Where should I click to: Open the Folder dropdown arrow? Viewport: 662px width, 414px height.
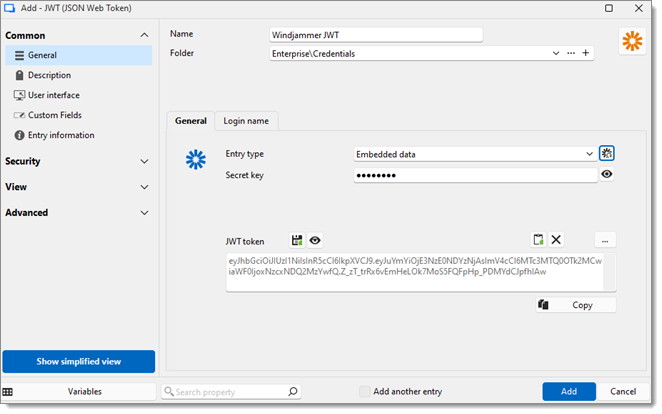(556, 53)
